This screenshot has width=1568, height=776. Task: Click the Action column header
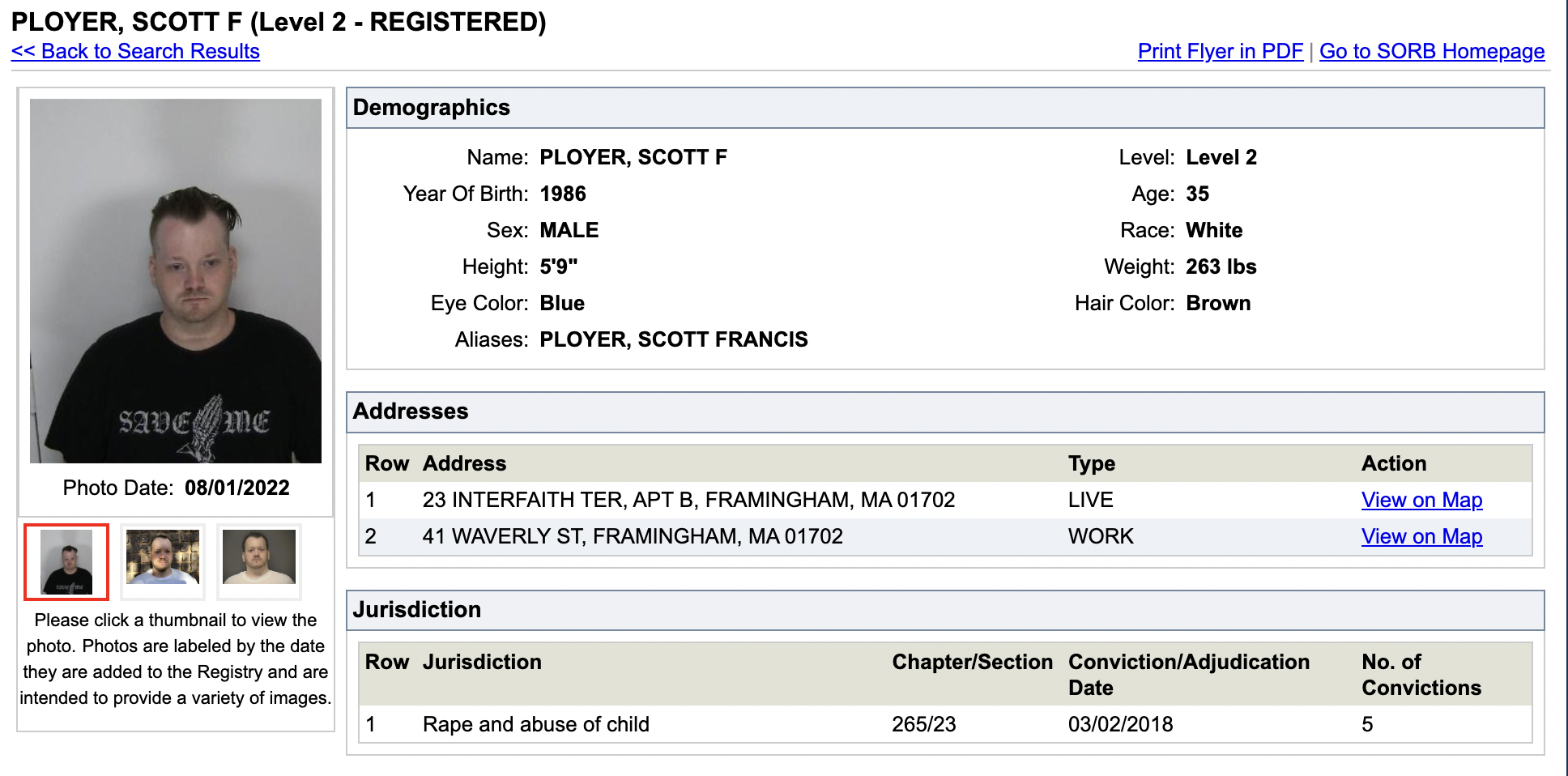(1393, 463)
